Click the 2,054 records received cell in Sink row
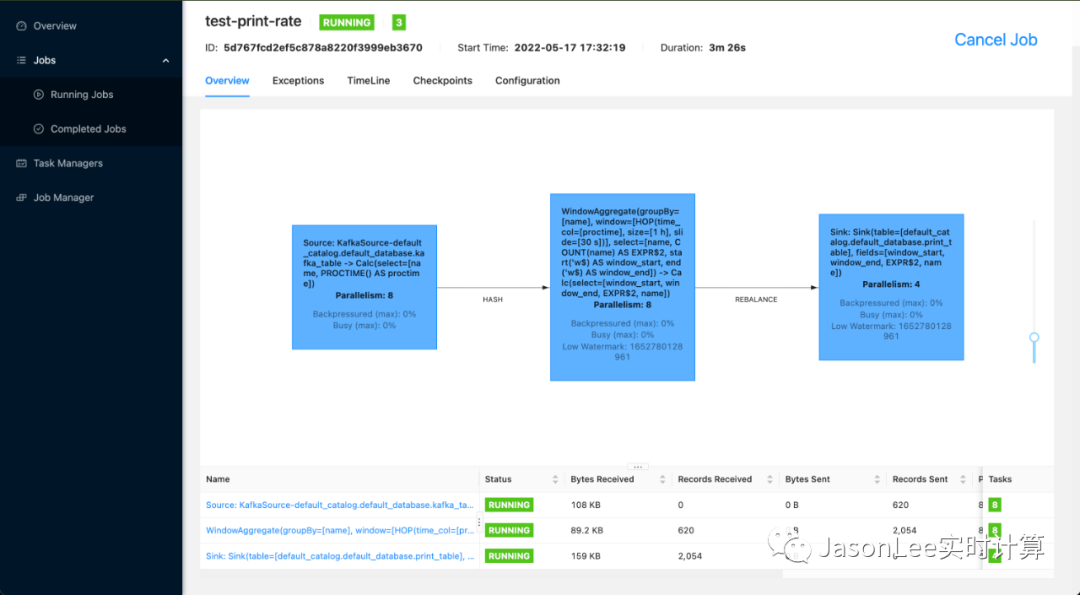The height and width of the screenshot is (595, 1080). [x=689, y=556]
